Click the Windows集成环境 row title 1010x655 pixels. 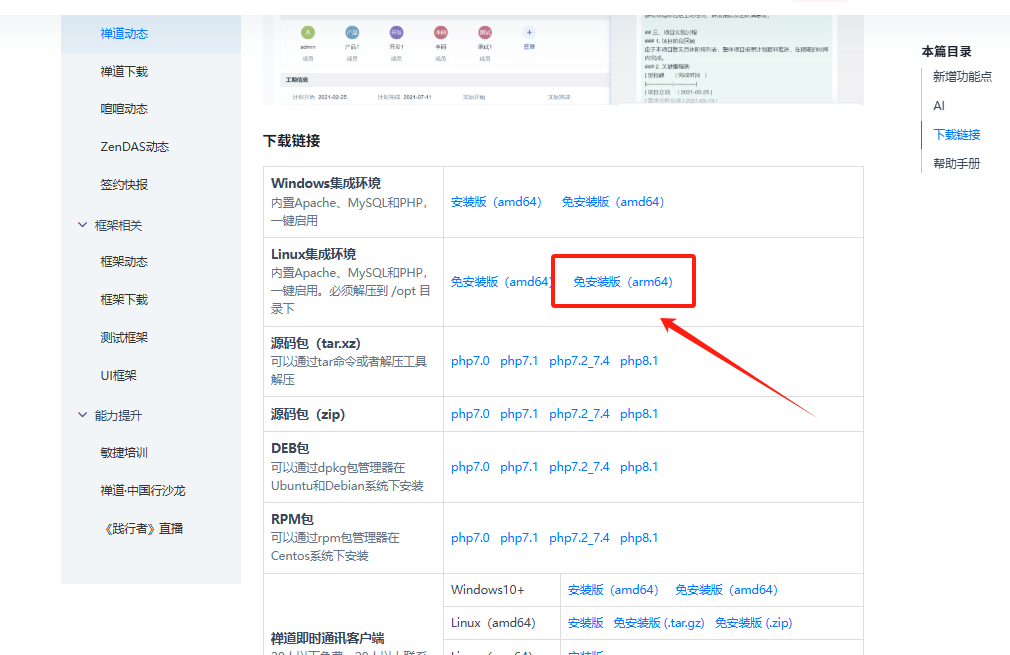[326, 184]
